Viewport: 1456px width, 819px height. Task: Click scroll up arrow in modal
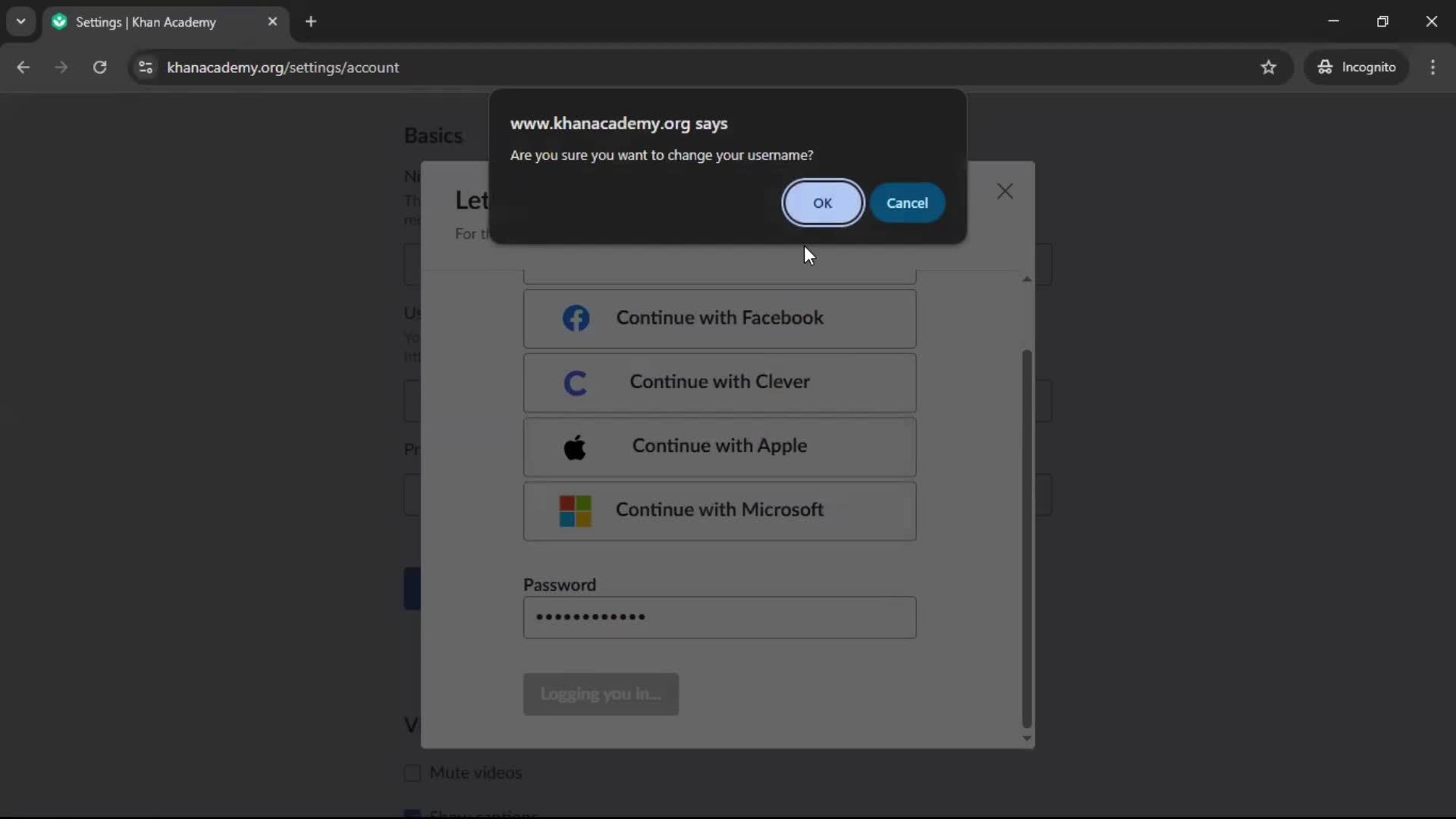[1027, 279]
